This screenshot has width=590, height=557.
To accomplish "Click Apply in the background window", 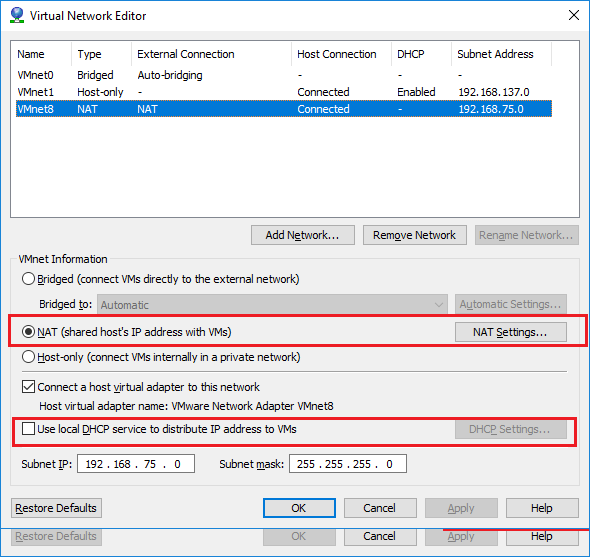I will point(461,537).
